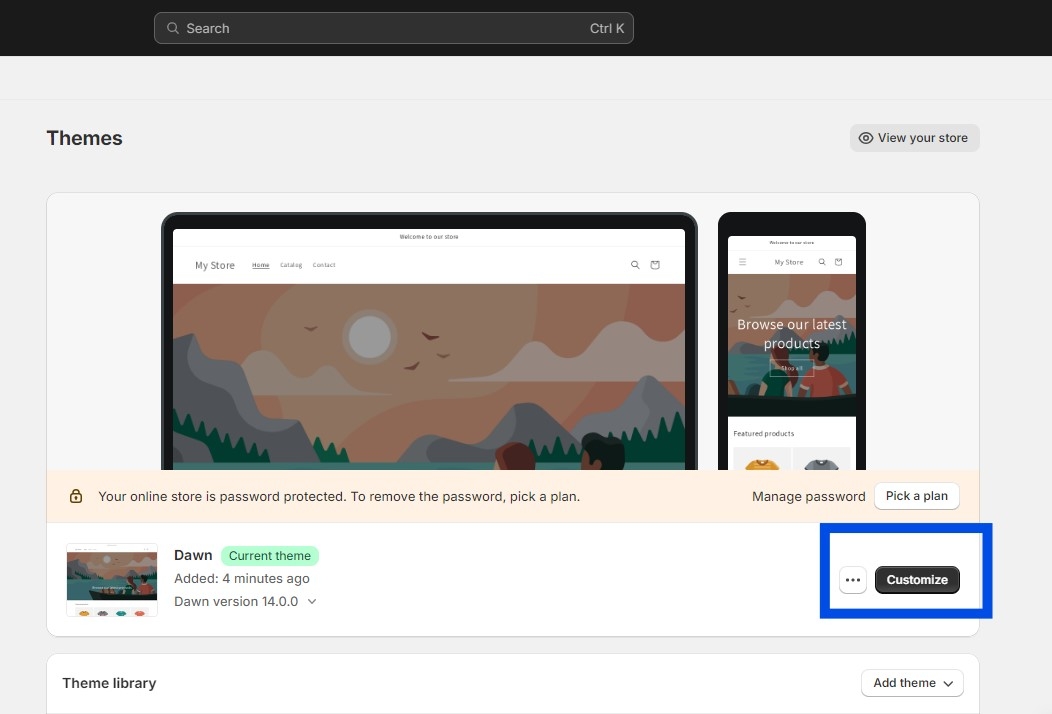
Task: Expand the Dawn version 14.0.0 chevron
Action: 312,601
